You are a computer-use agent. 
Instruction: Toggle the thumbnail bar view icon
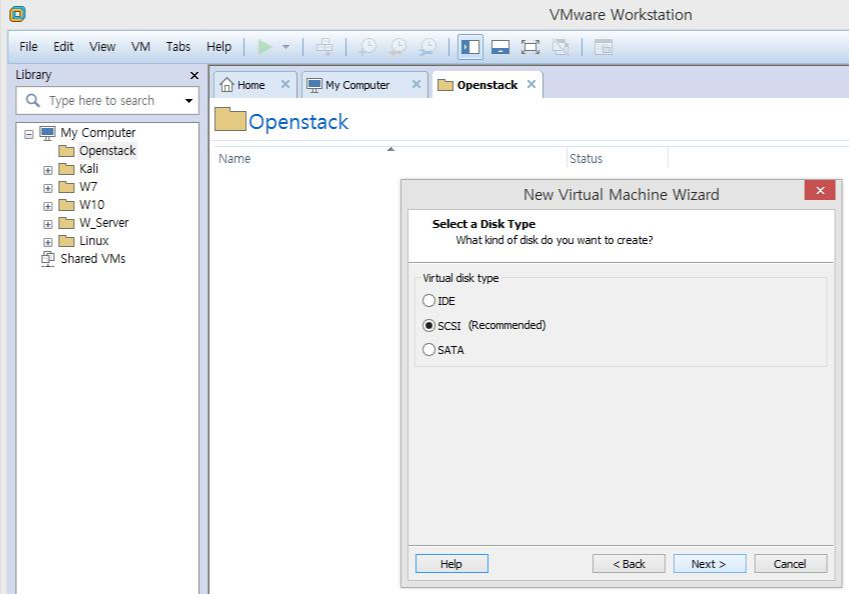point(500,47)
